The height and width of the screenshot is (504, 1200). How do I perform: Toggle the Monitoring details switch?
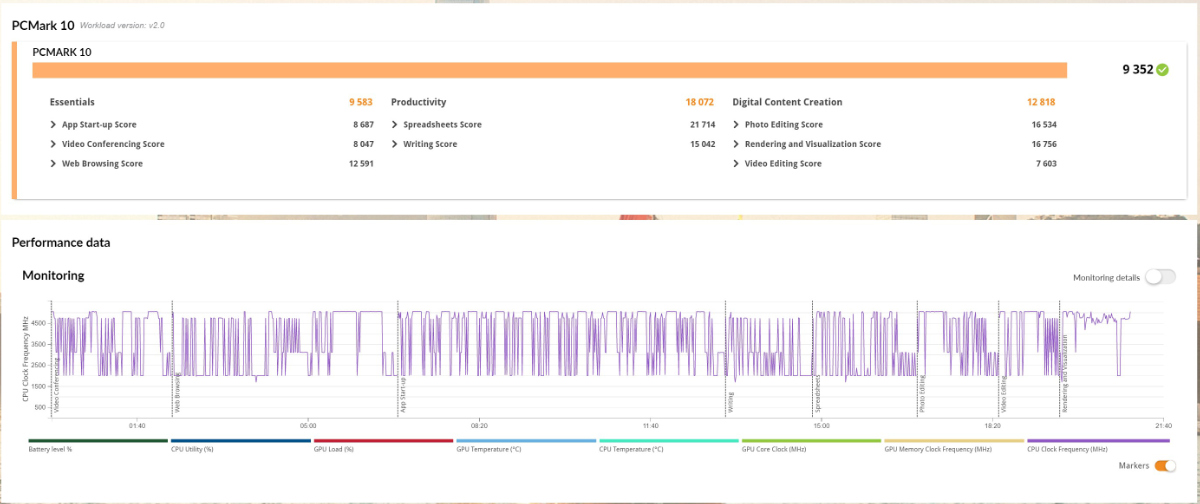coord(1160,277)
